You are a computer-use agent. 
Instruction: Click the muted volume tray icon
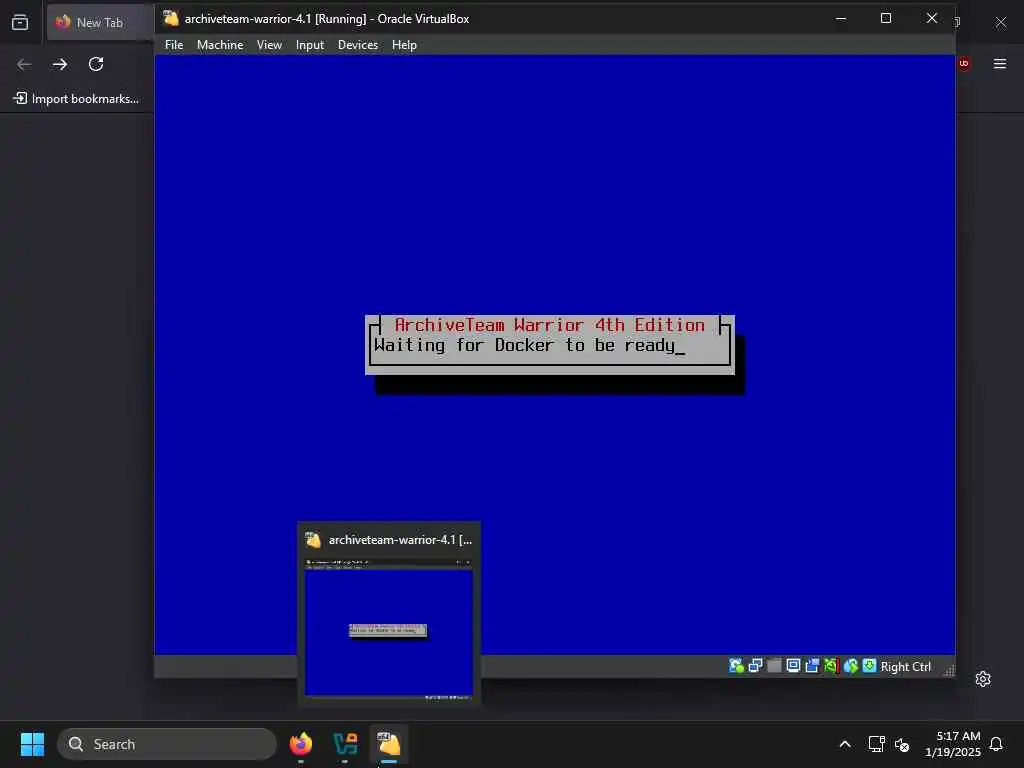click(902, 744)
